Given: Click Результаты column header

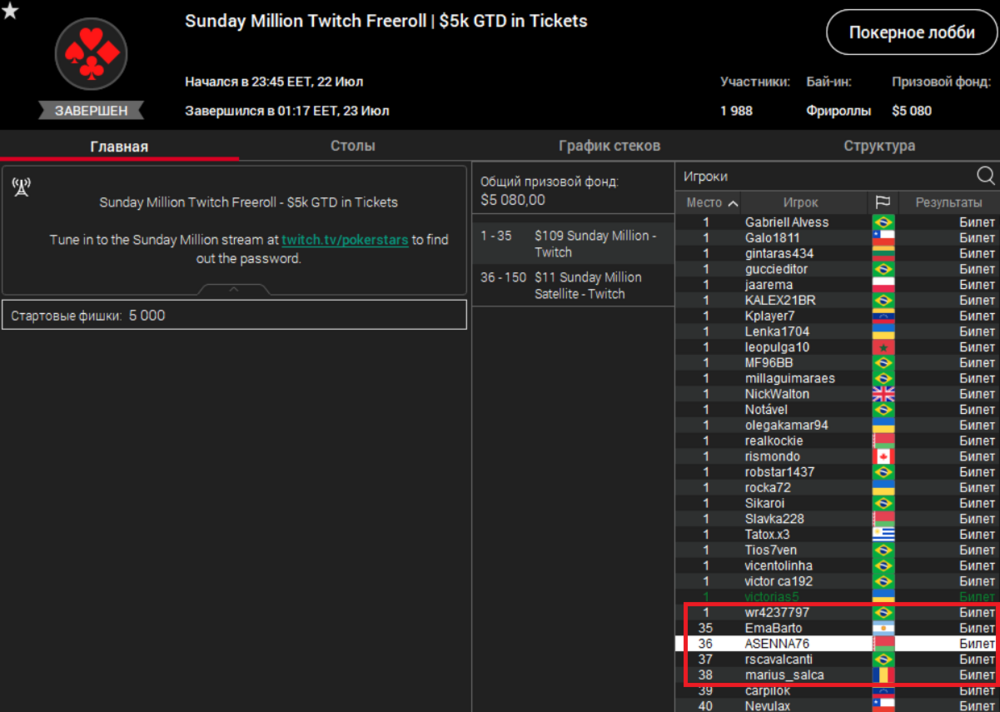Looking at the screenshot, I should click(948, 203).
